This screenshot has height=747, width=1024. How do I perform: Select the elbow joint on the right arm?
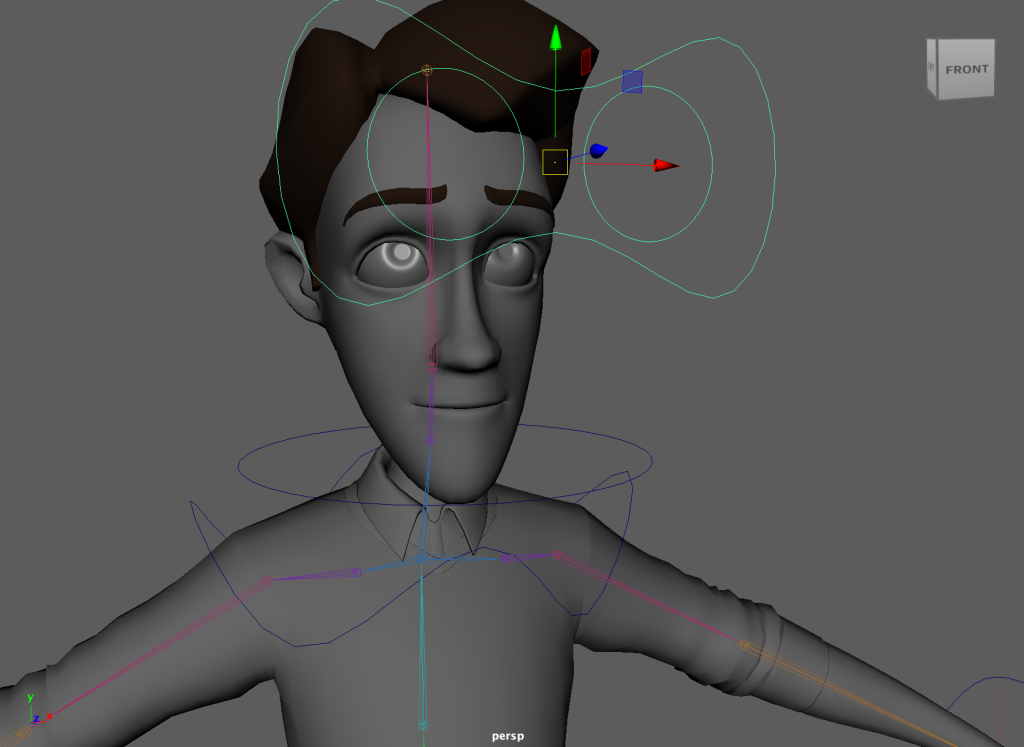click(744, 646)
